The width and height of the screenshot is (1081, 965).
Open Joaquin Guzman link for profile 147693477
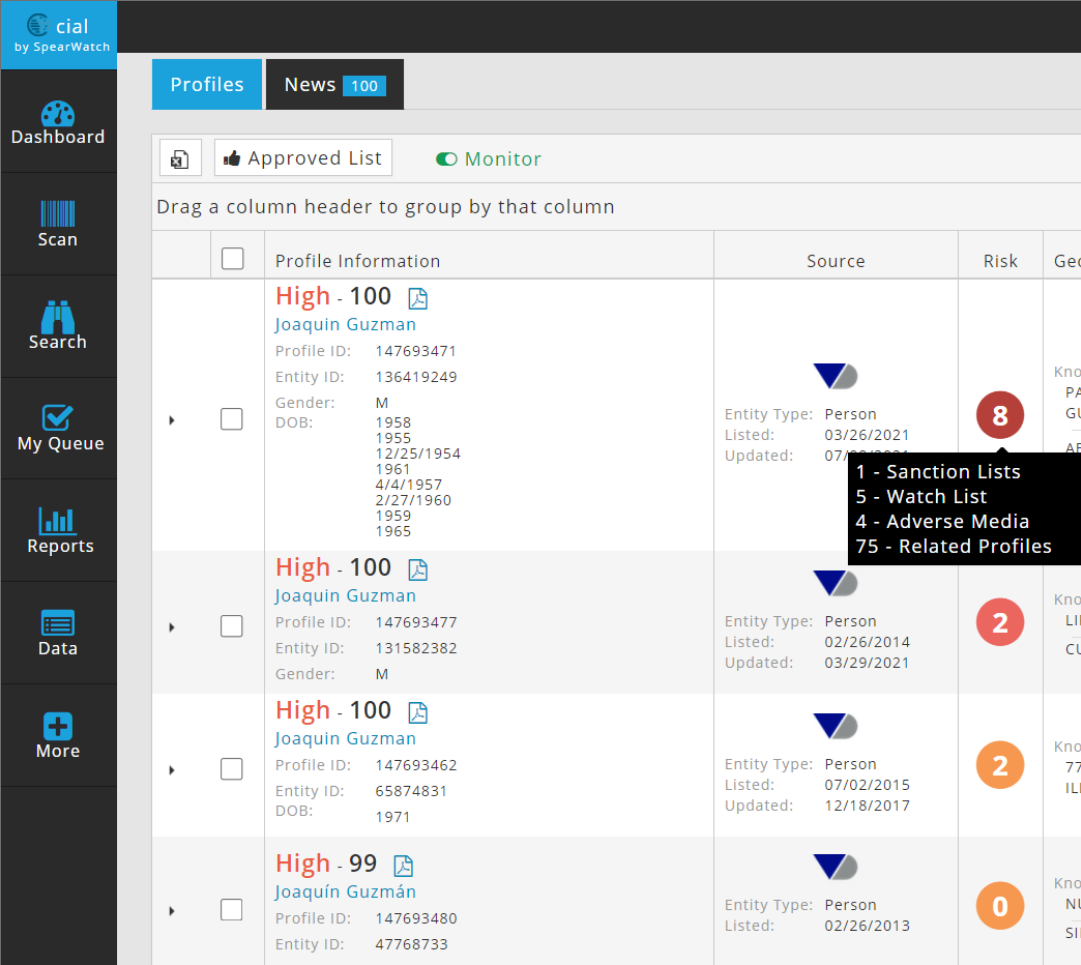pos(345,596)
